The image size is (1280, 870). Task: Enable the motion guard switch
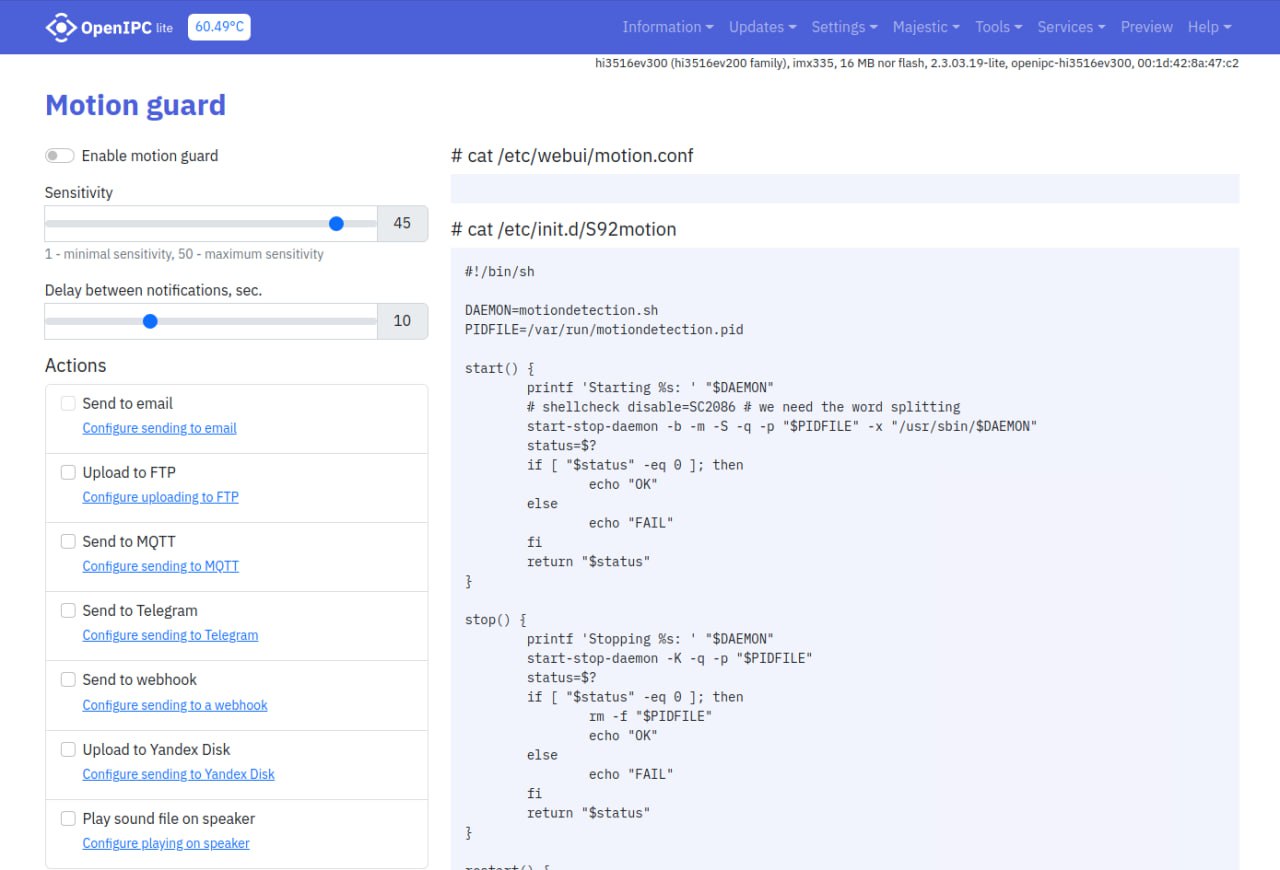pyautogui.click(x=60, y=156)
